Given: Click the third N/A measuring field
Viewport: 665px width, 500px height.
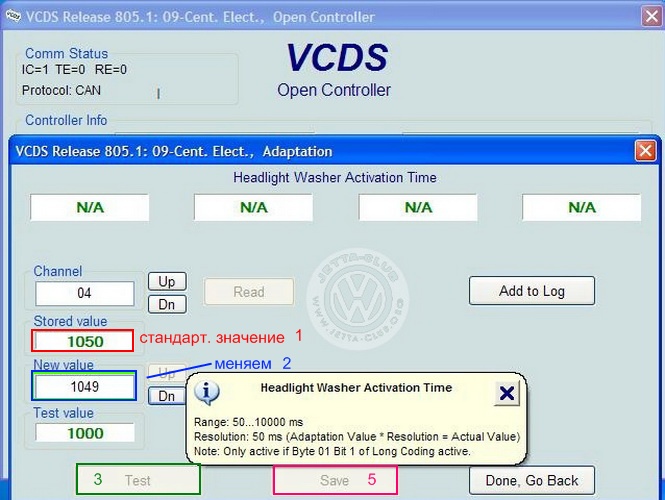Looking at the screenshot, I should click(x=418, y=207).
